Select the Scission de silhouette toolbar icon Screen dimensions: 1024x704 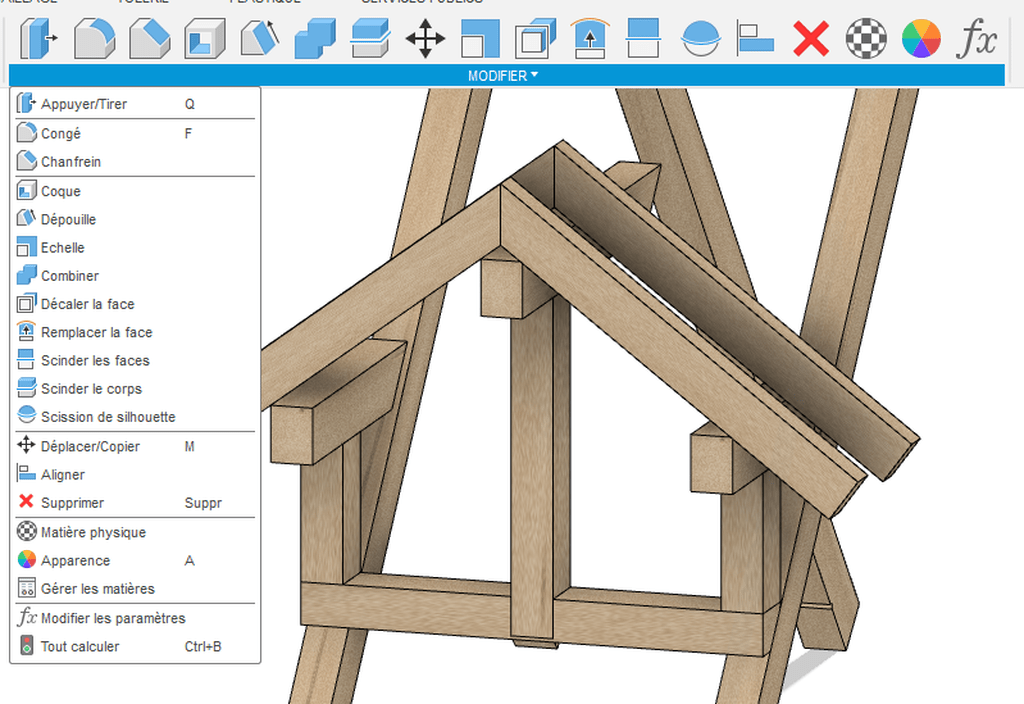click(701, 39)
